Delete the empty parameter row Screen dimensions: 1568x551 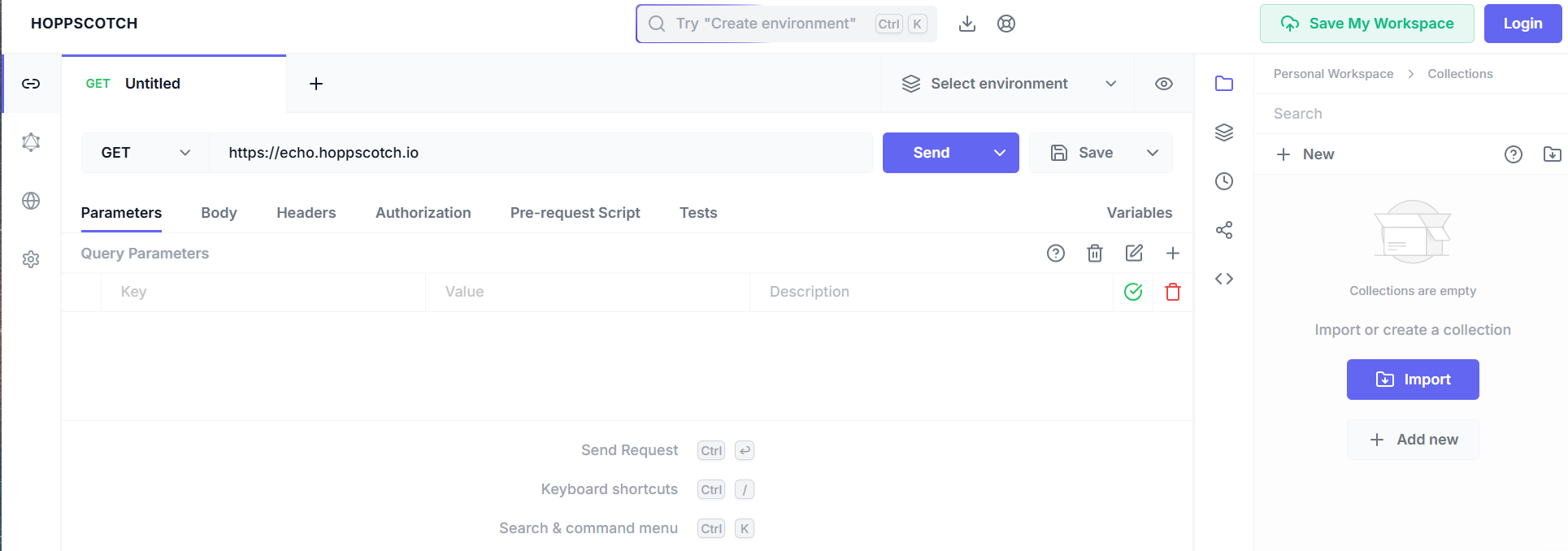click(1173, 292)
